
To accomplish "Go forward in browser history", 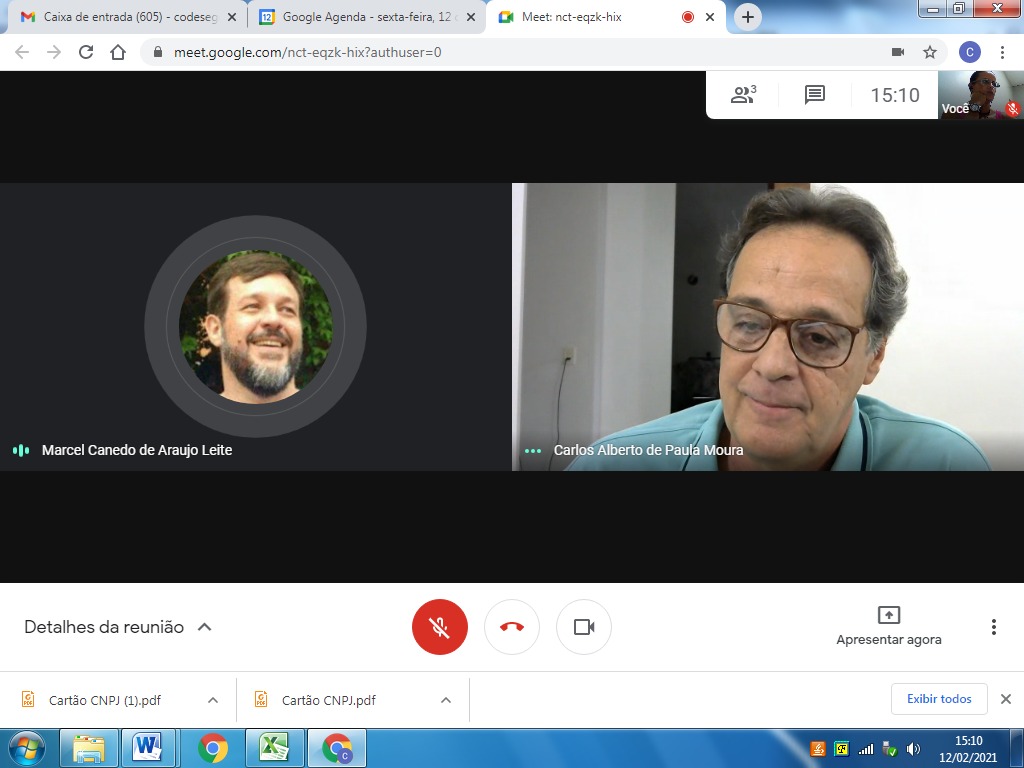I will [54, 52].
